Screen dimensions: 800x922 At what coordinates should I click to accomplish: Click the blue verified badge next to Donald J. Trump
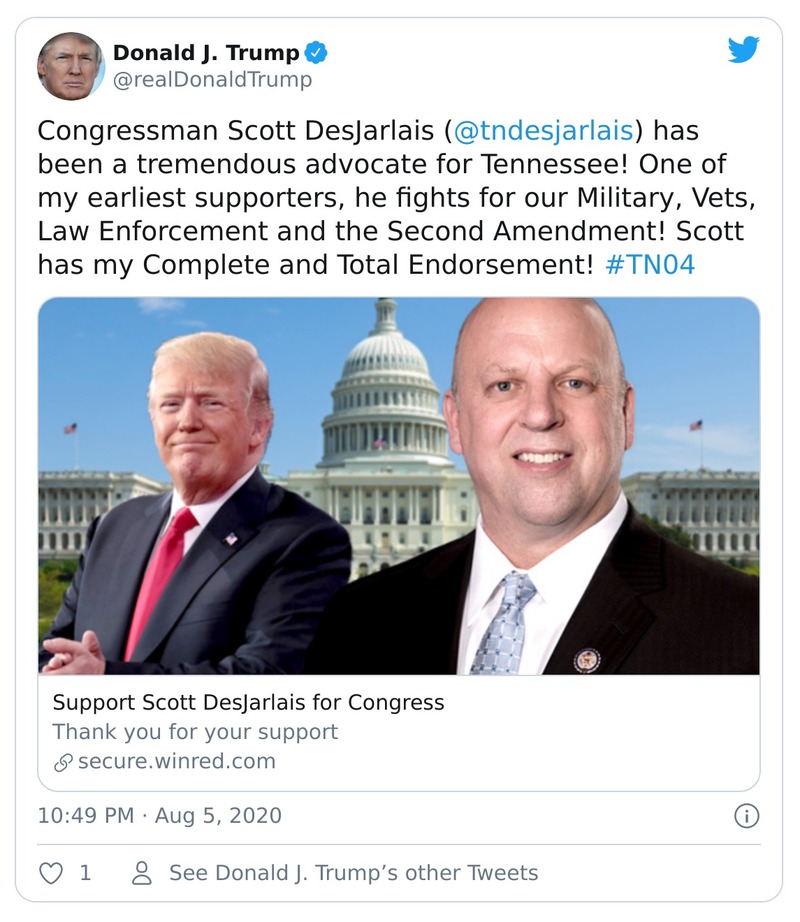317,53
